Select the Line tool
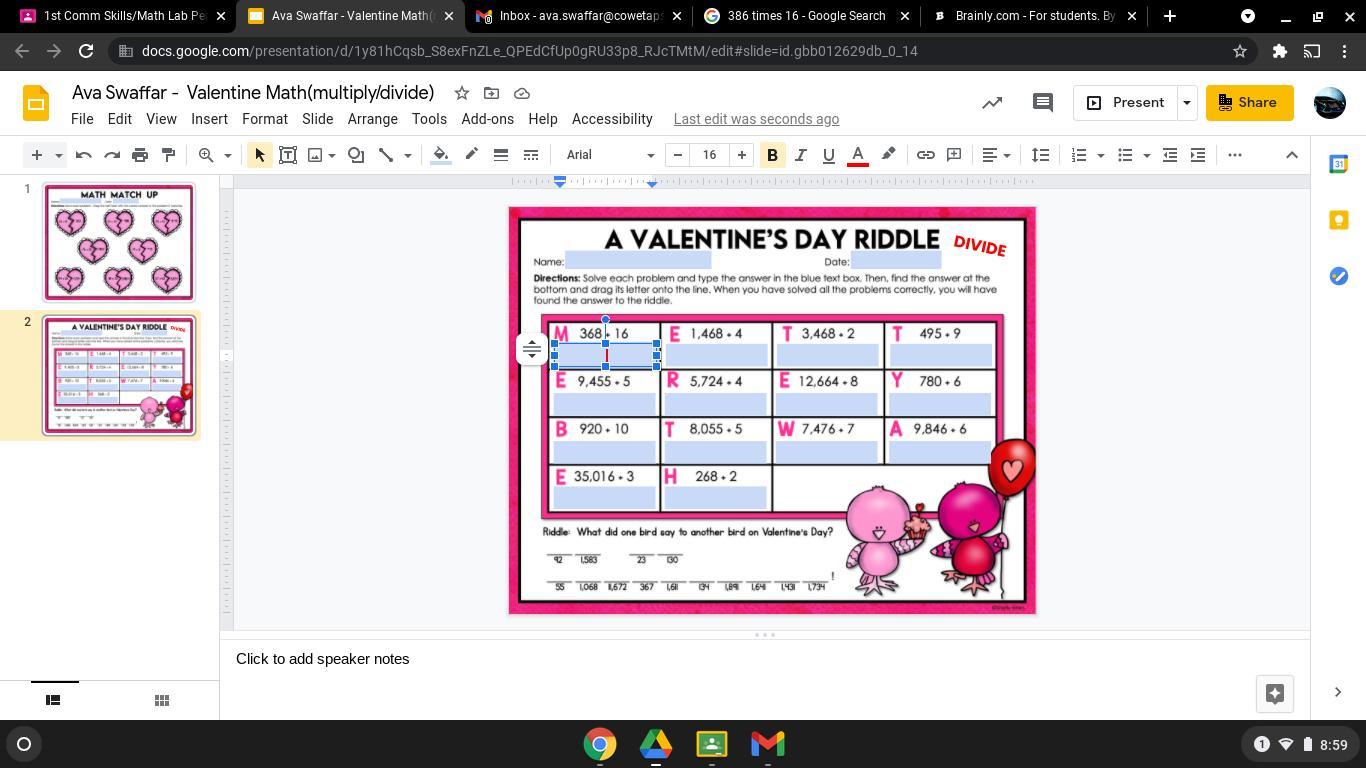This screenshot has height=768, width=1366. point(386,155)
